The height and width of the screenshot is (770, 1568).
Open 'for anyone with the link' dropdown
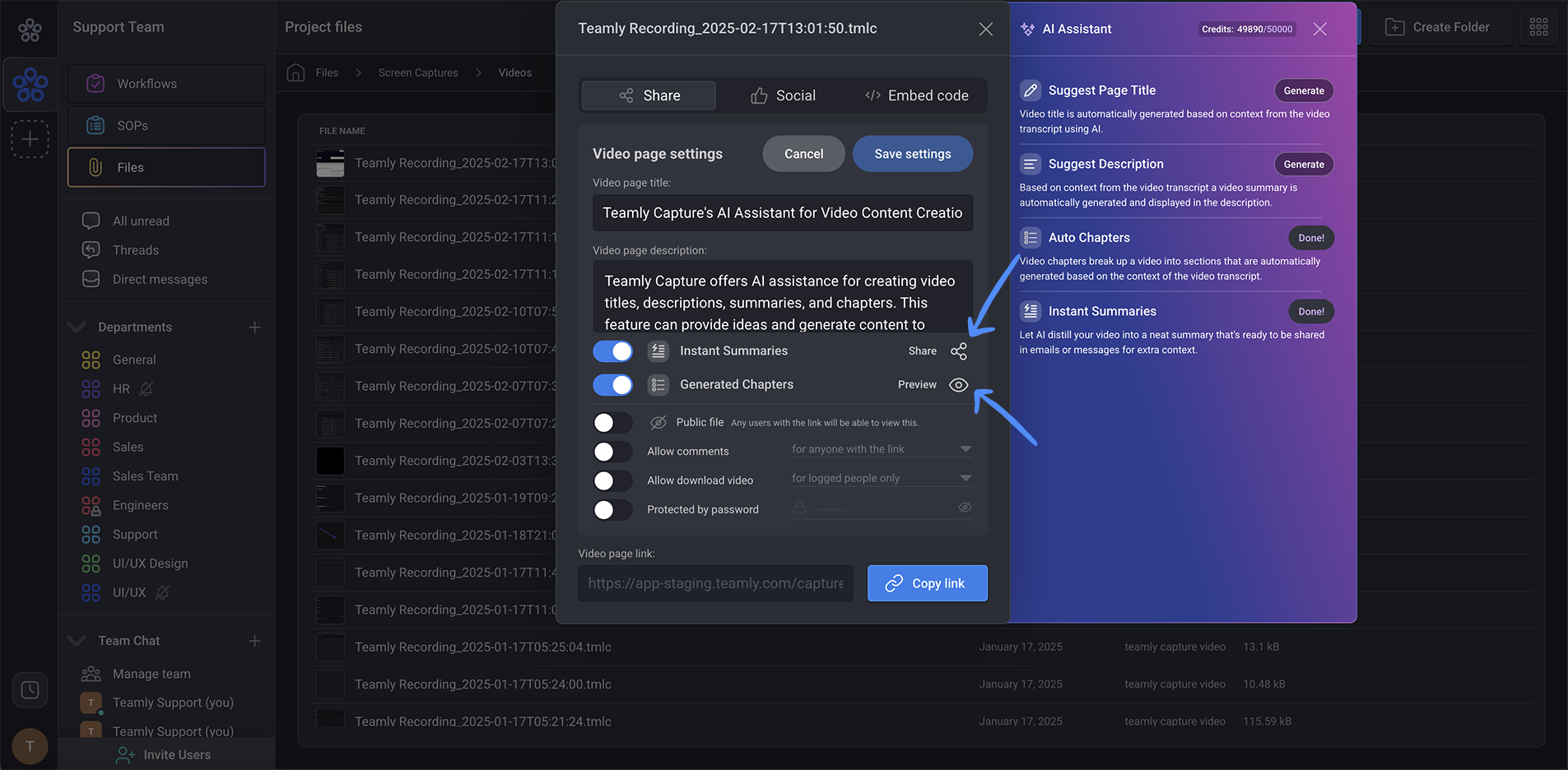[882, 449]
